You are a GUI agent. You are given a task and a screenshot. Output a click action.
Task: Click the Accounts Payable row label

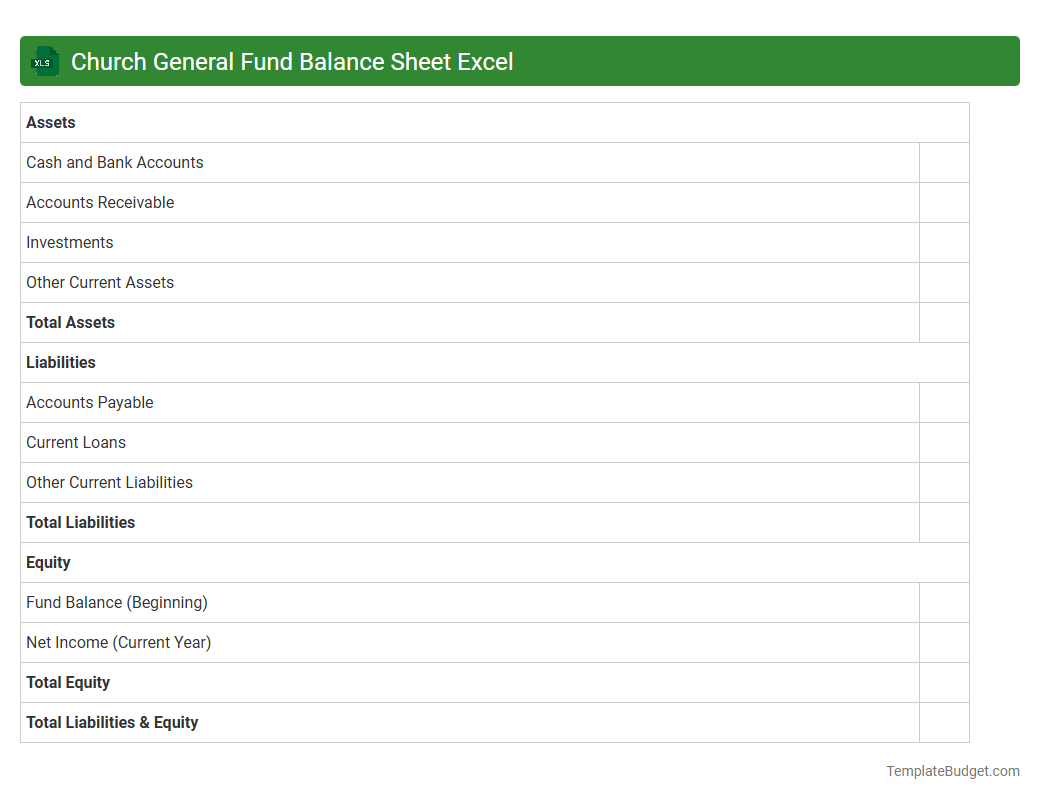click(x=89, y=402)
